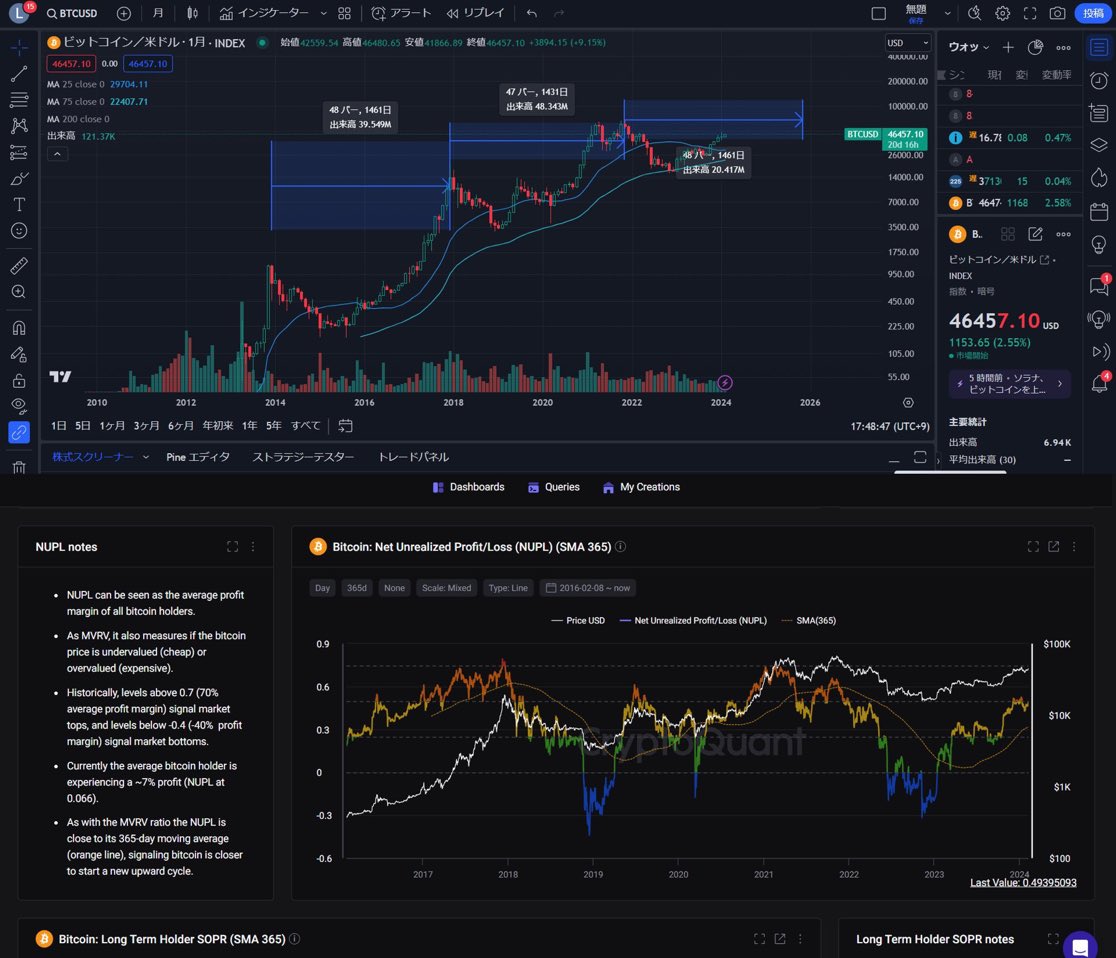
Task: Select the text annotation tool
Action: click(19, 205)
